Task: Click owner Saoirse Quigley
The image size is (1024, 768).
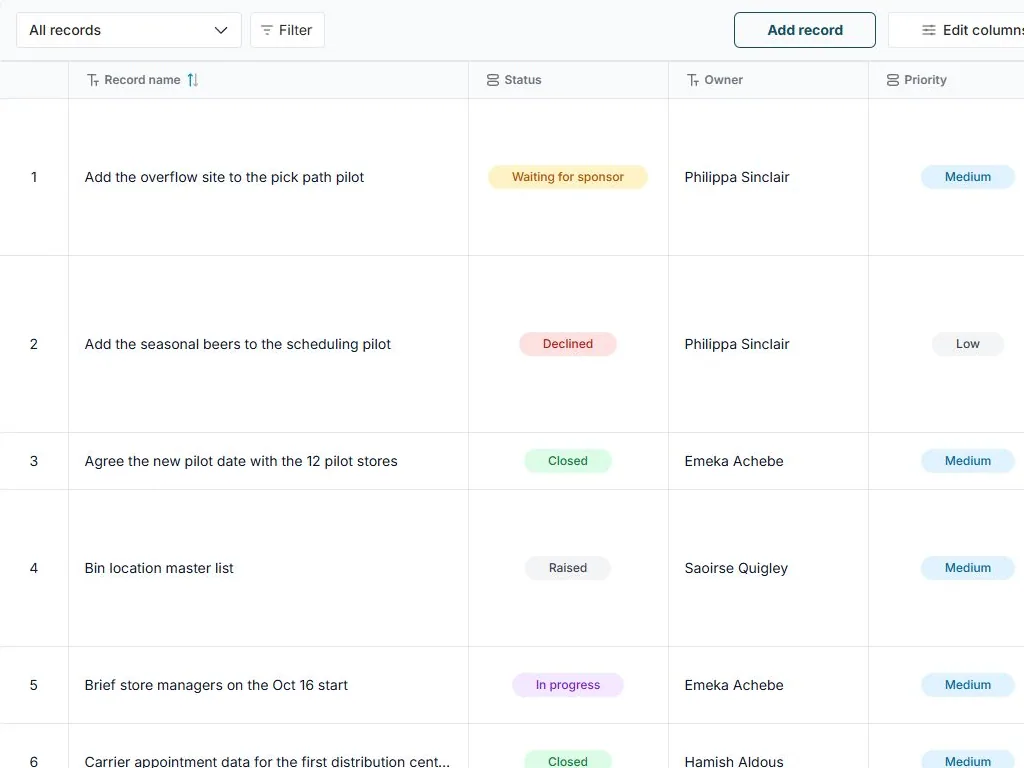Action: click(x=736, y=568)
